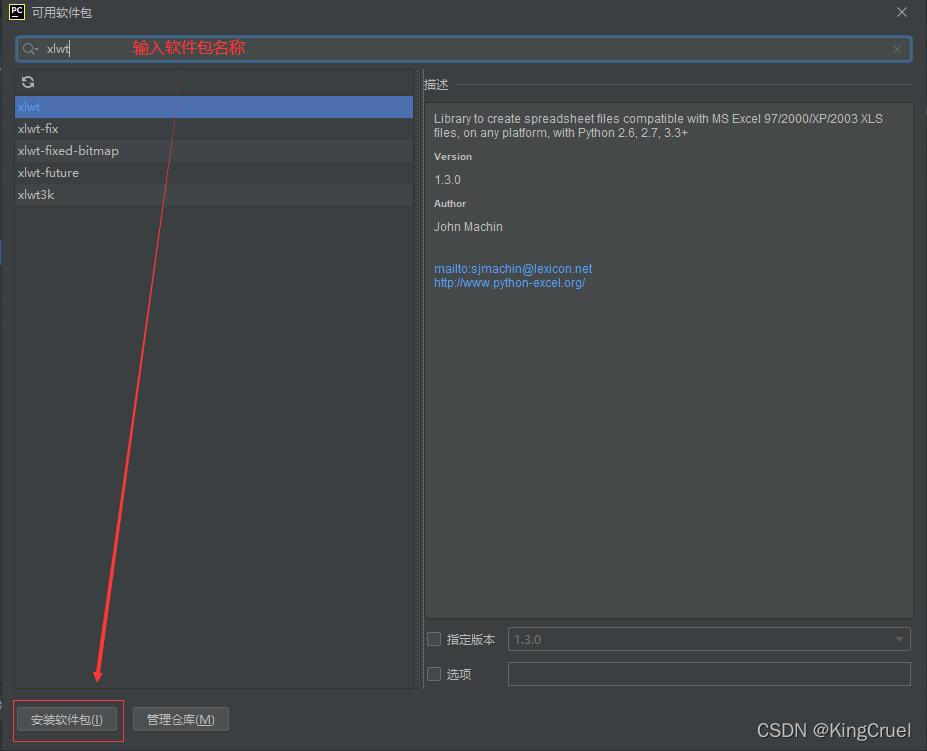
Task: Clear the search field with the X icon
Action: [897, 49]
